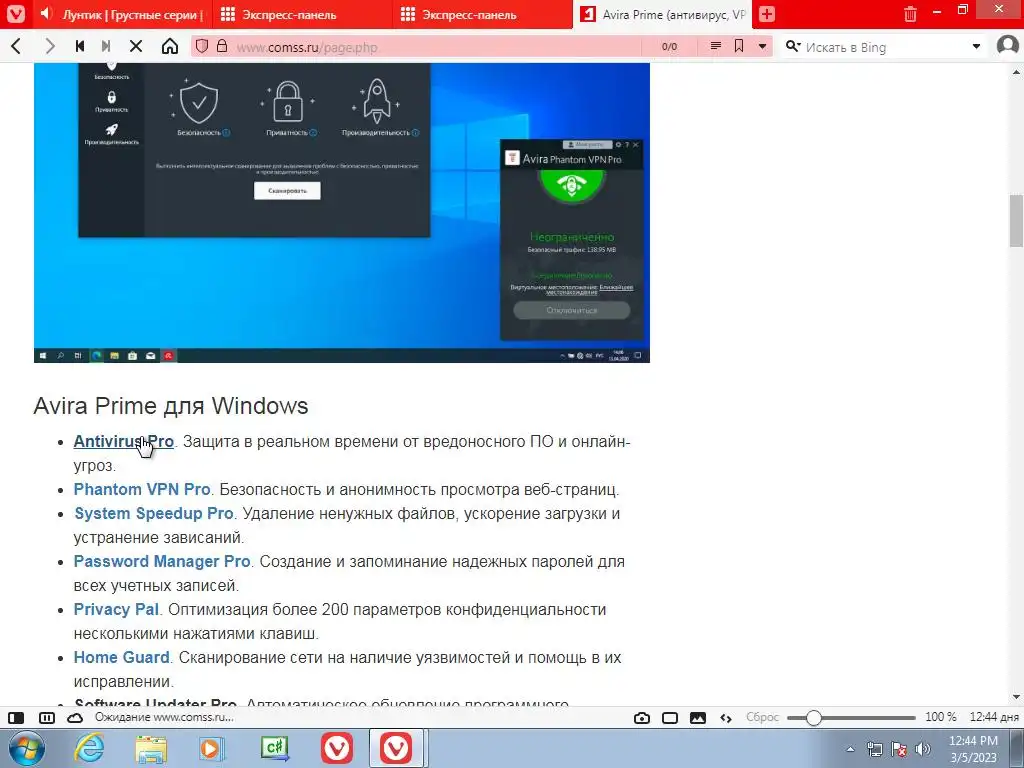Open the Vivaldi menu logo button
This screenshot has height=768, width=1024.
click(15, 14)
